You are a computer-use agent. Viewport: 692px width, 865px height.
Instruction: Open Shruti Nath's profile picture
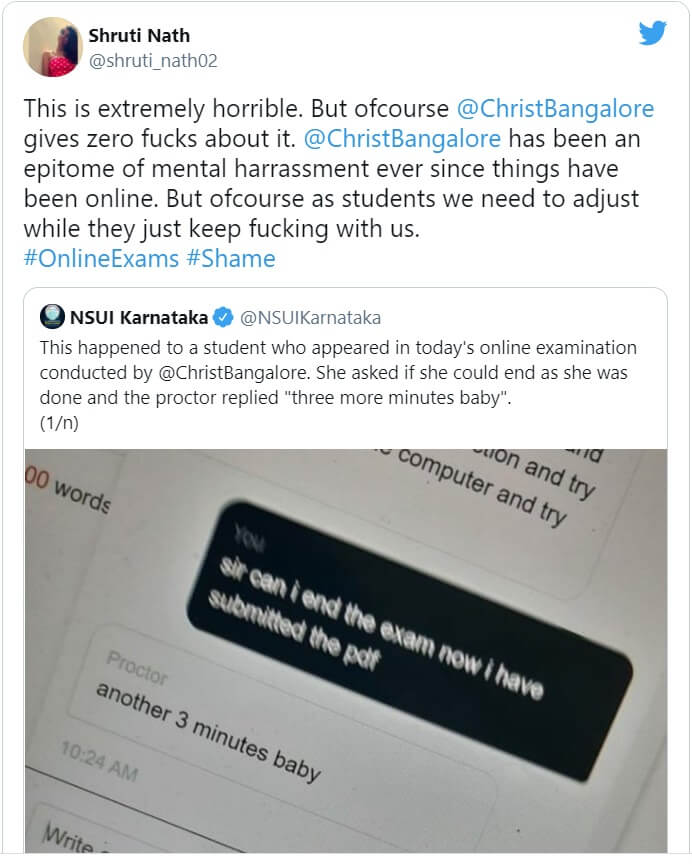52,46
